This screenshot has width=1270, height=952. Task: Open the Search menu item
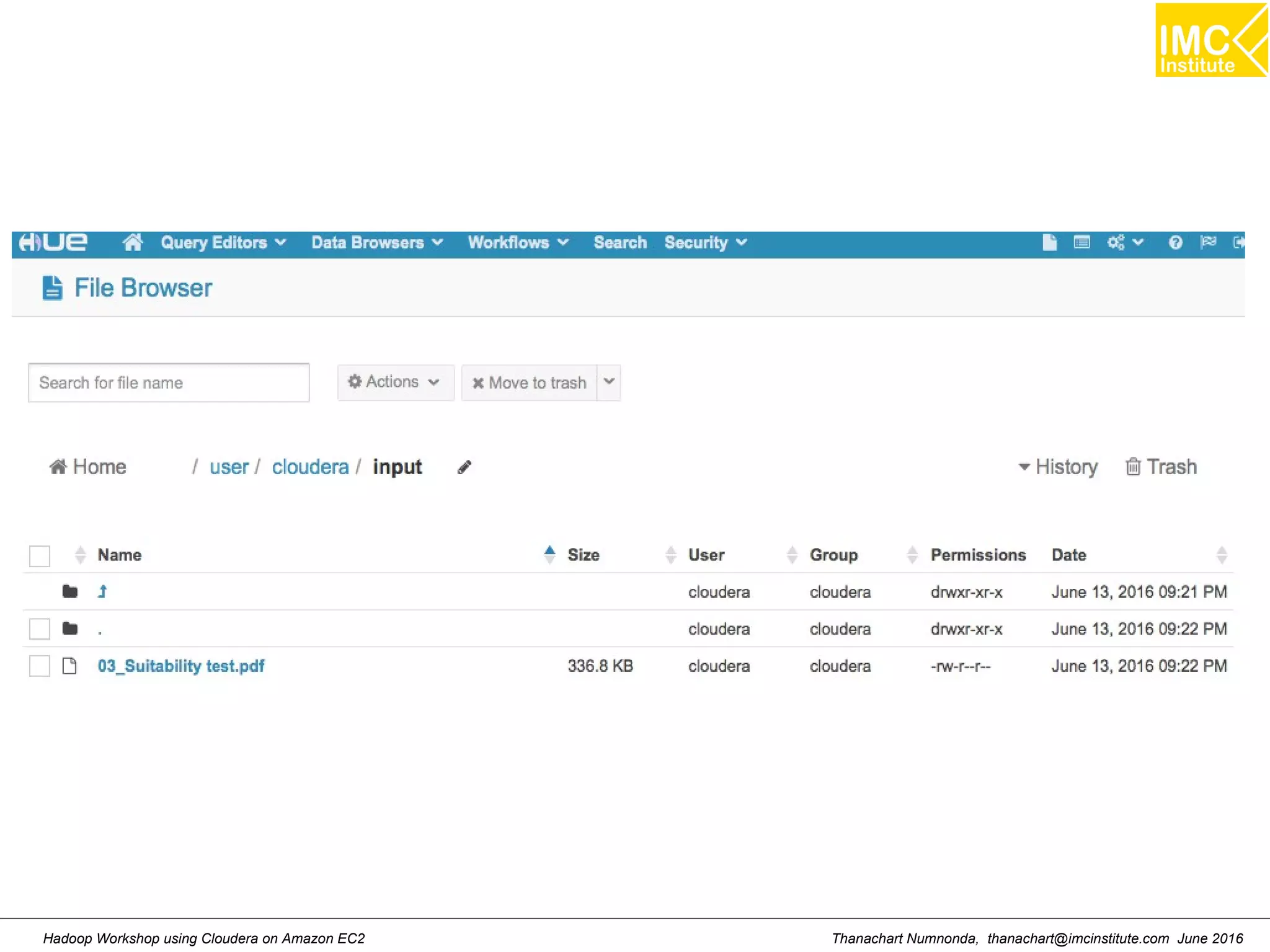620,242
